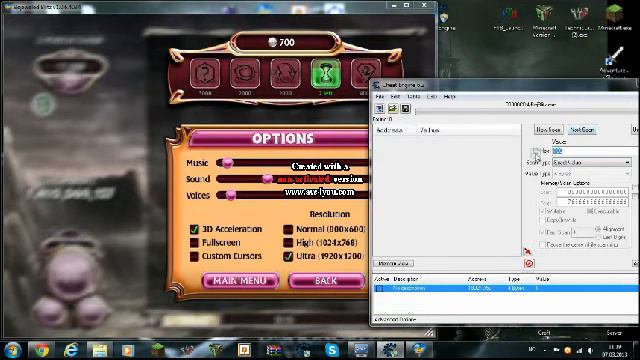
Task: Open the Technic Launcher desktop shortcut
Action: 579,21
